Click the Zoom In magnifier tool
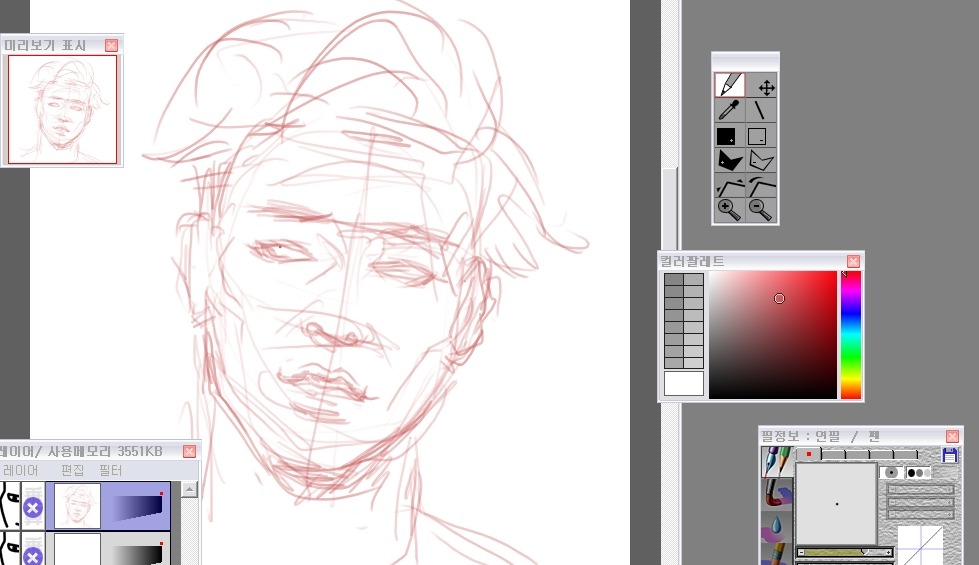Image resolution: width=979 pixels, height=565 pixels. click(x=729, y=209)
